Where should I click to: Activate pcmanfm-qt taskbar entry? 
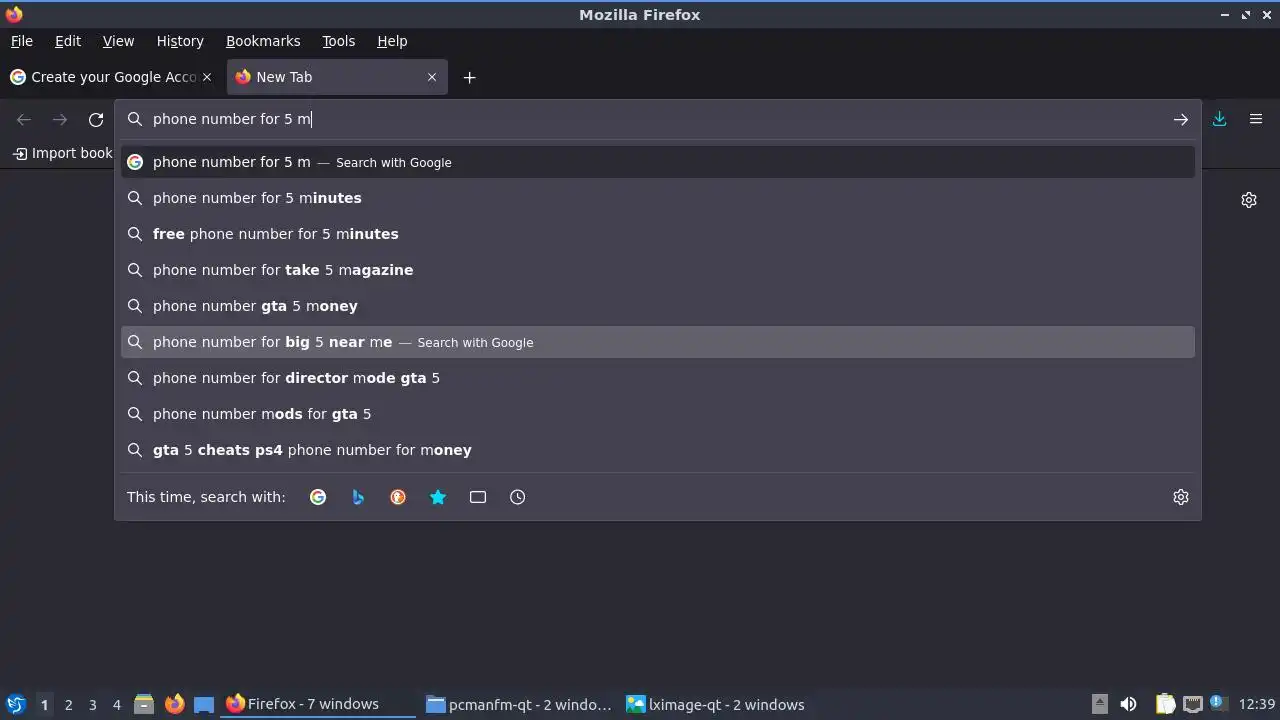tap(518, 704)
